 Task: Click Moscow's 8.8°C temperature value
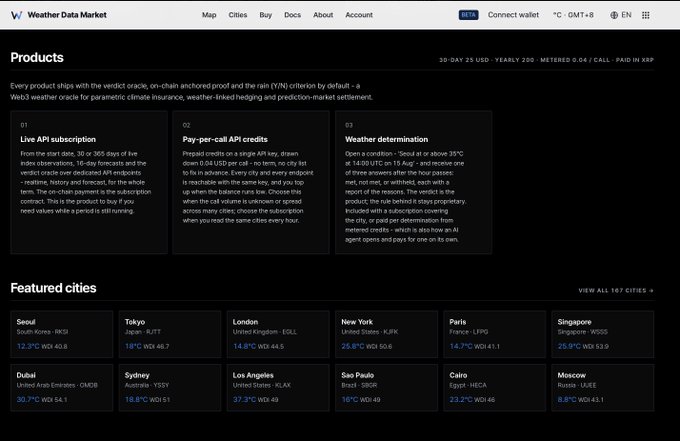point(567,399)
